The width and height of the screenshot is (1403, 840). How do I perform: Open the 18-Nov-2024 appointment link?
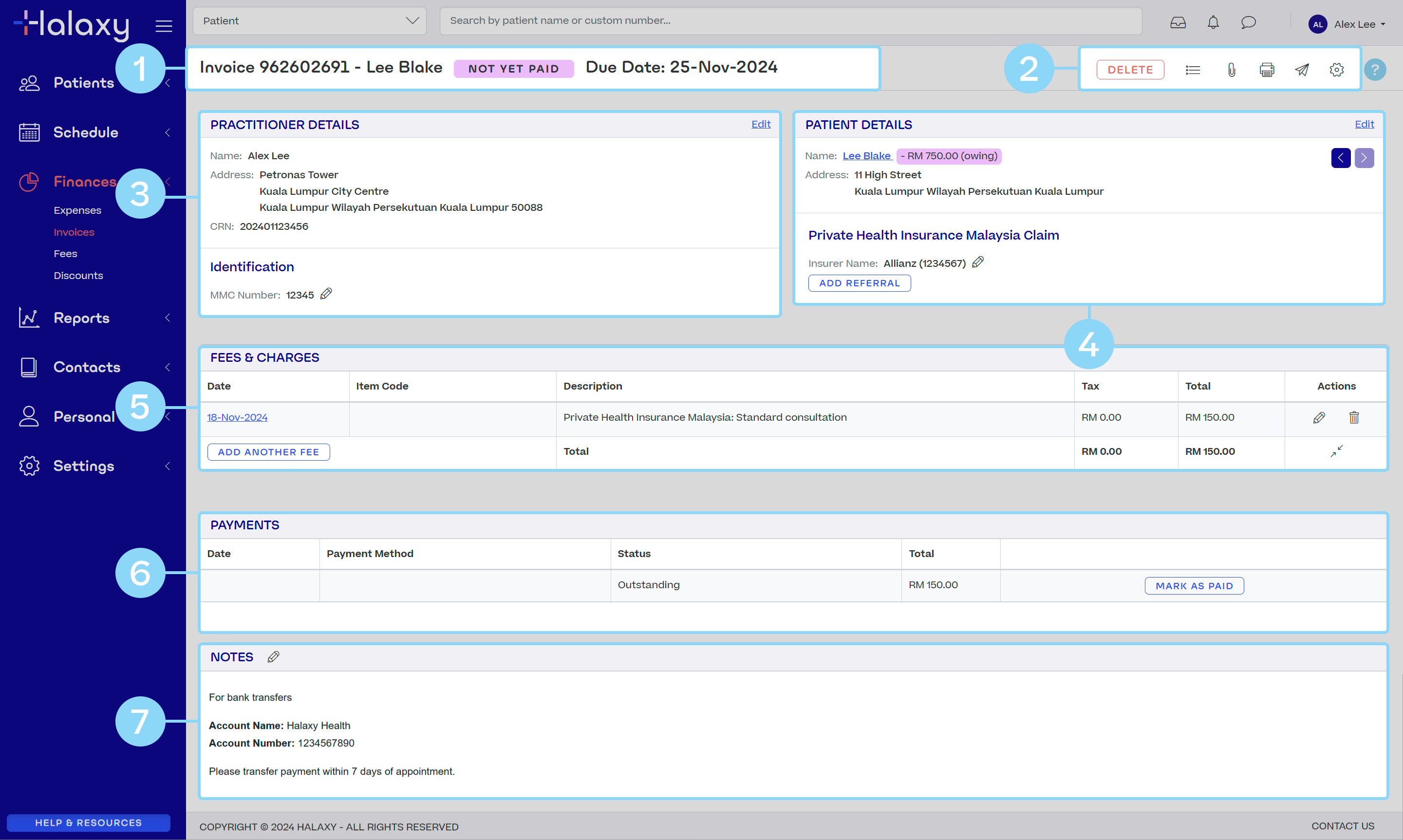pos(237,417)
